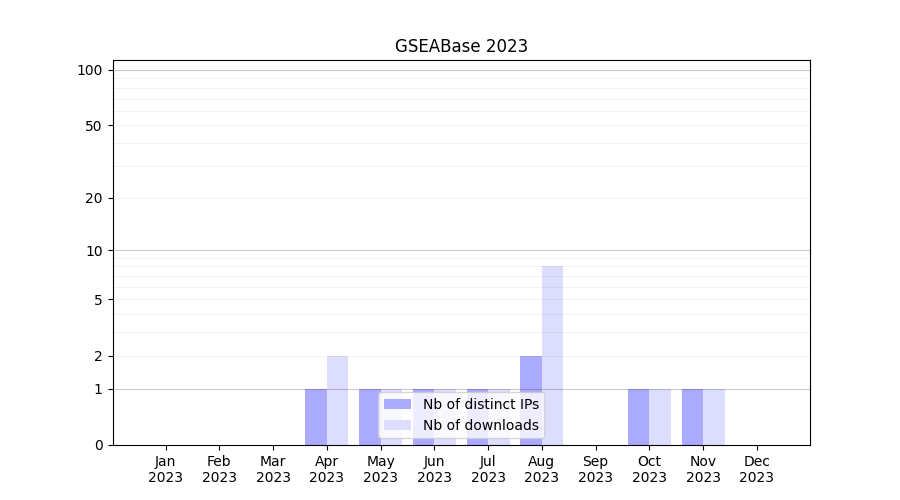The image size is (900, 500).
Task: Click the Oct 2023 downloads bar
Action: click(x=660, y=417)
